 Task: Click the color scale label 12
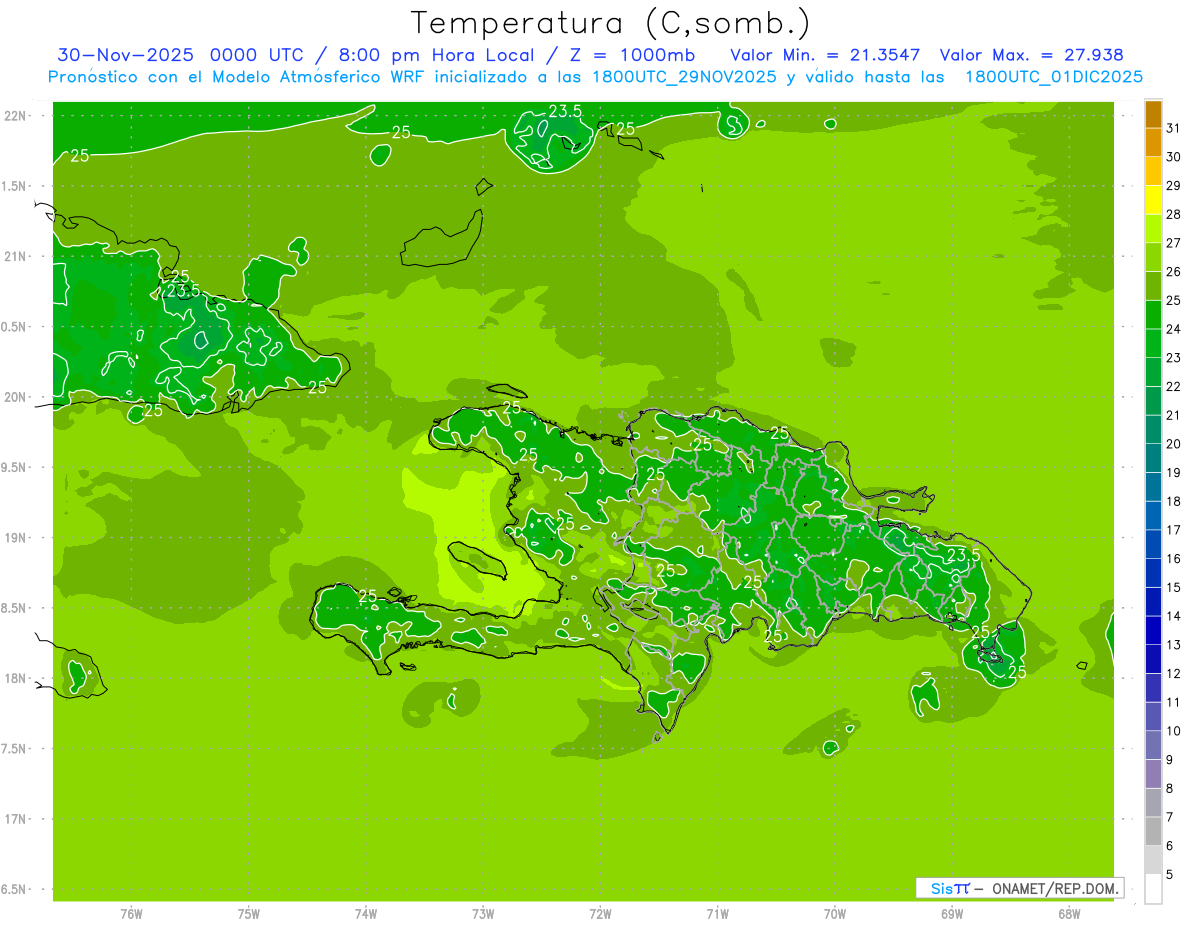[1174, 673]
